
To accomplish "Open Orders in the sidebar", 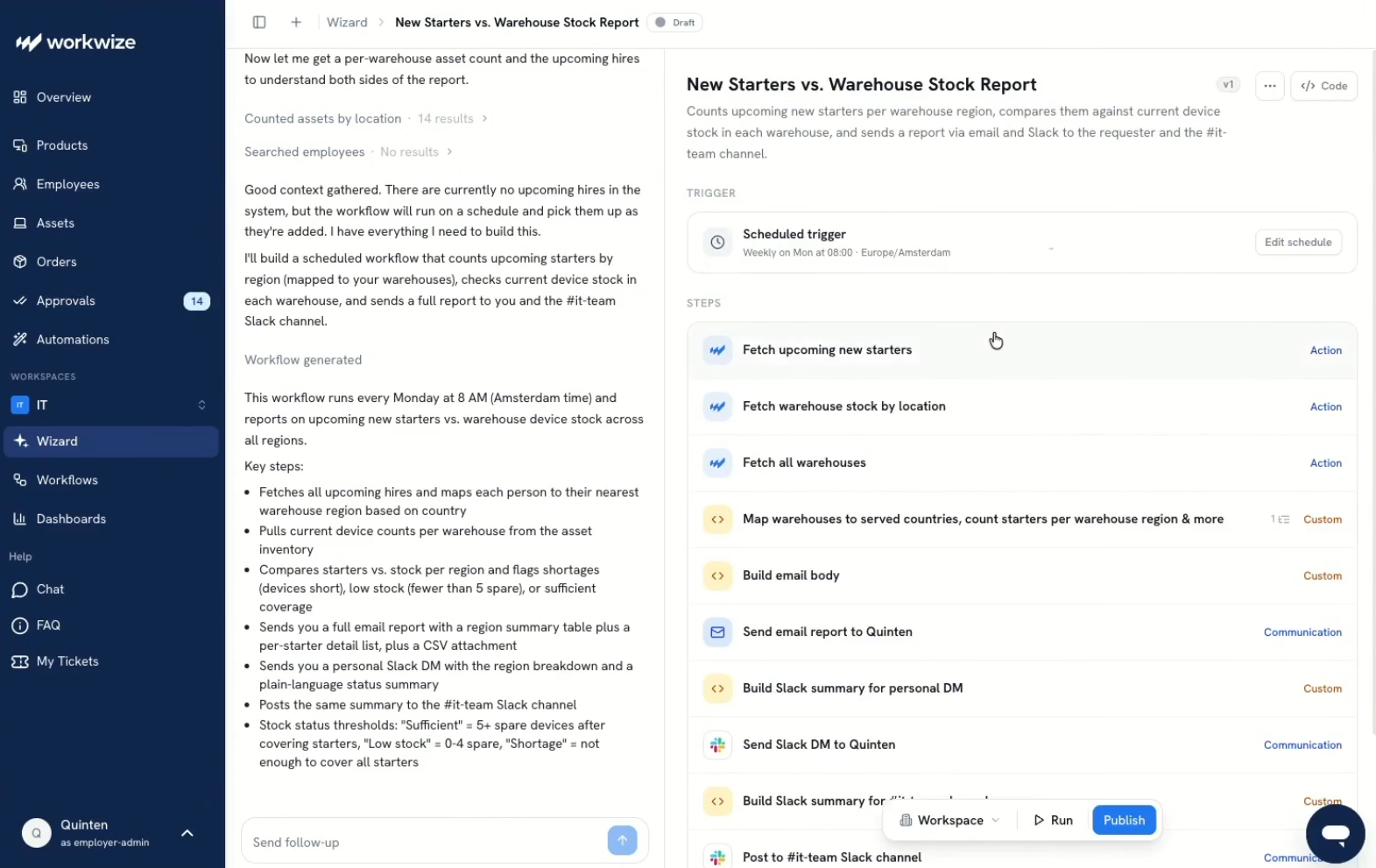I will click(111, 262).
